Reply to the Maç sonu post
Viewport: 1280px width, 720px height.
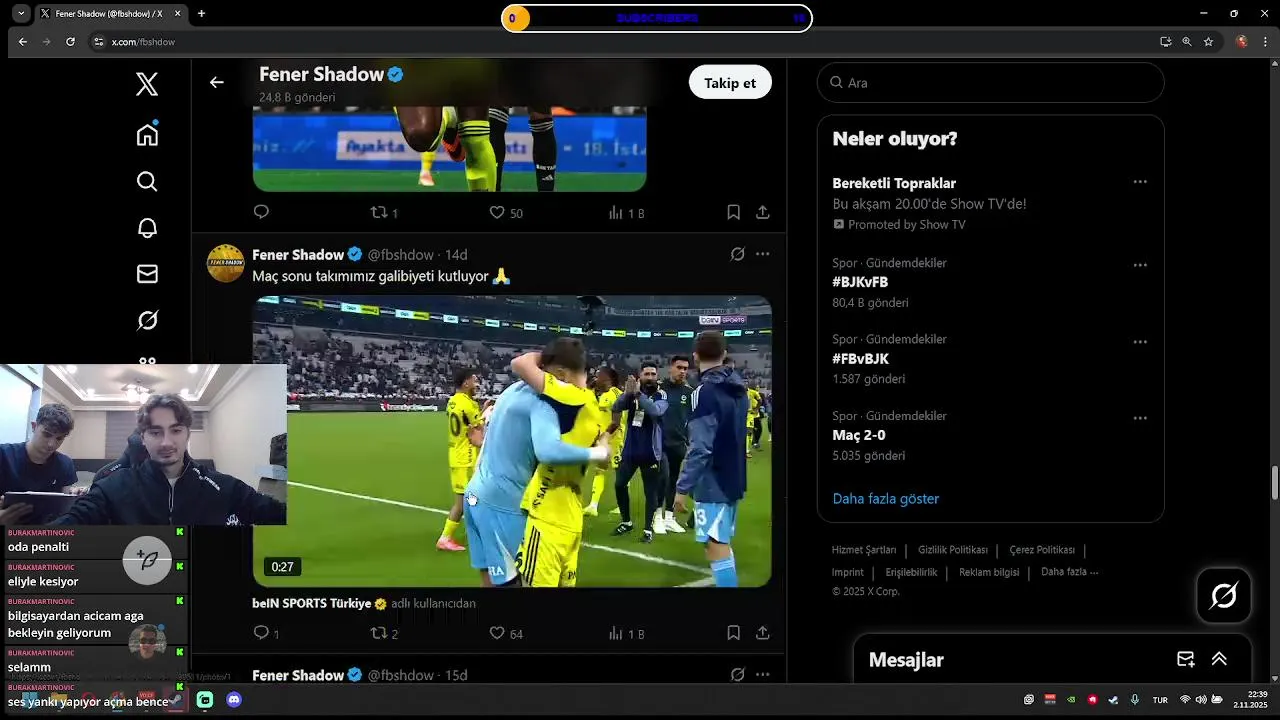pos(266,633)
